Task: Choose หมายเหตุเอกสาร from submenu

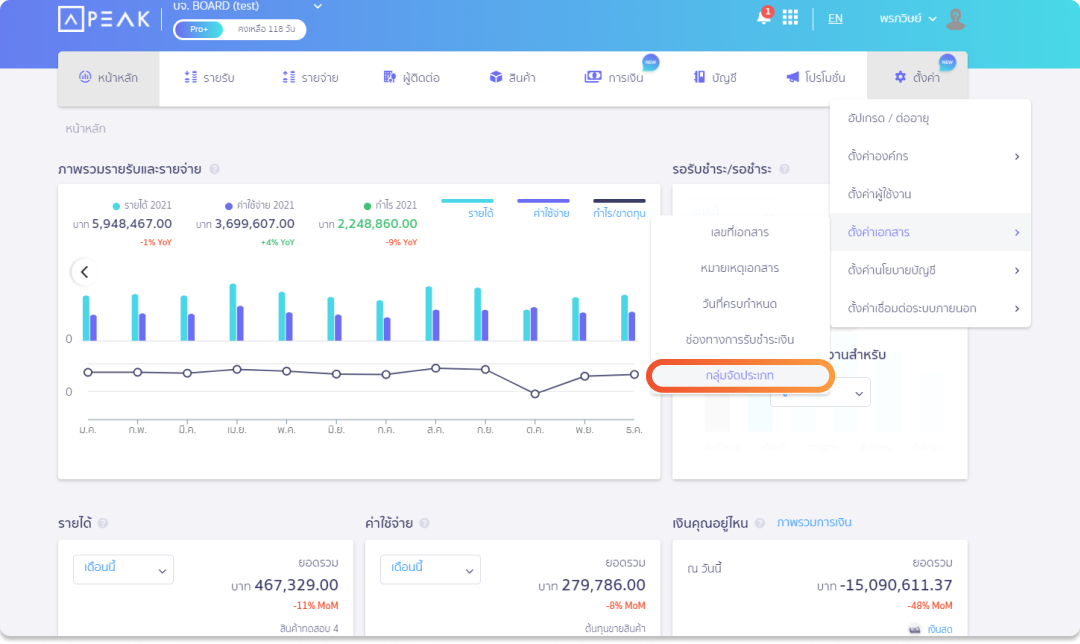Action: point(740,268)
